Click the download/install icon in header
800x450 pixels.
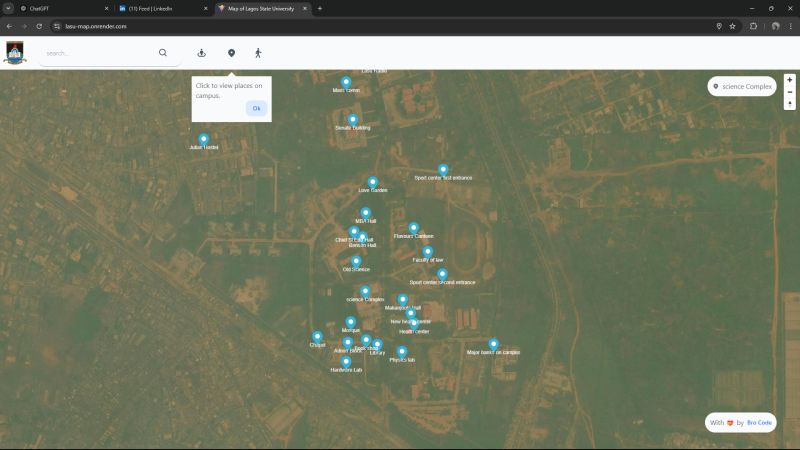(202, 53)
